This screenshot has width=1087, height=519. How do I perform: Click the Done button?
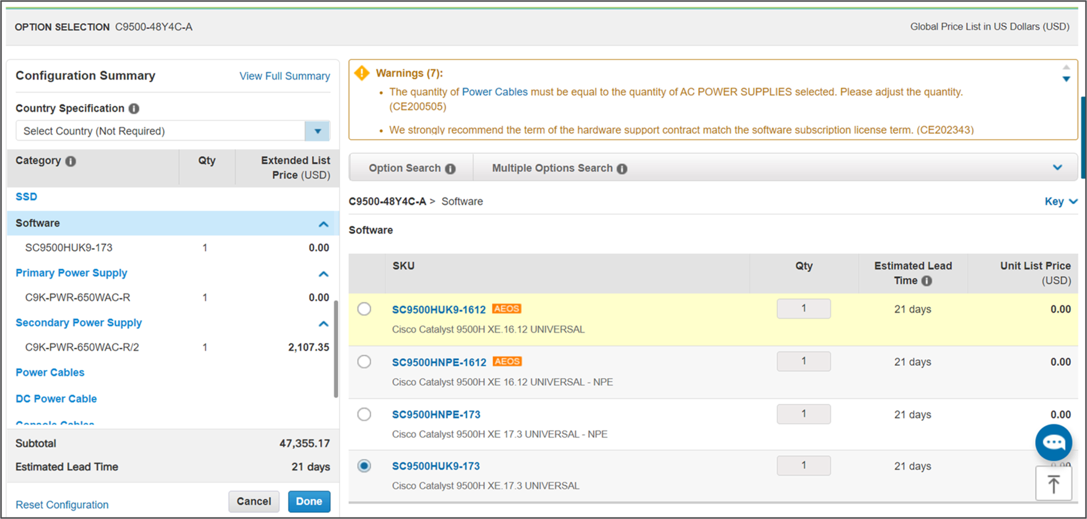tap(309, 501)
